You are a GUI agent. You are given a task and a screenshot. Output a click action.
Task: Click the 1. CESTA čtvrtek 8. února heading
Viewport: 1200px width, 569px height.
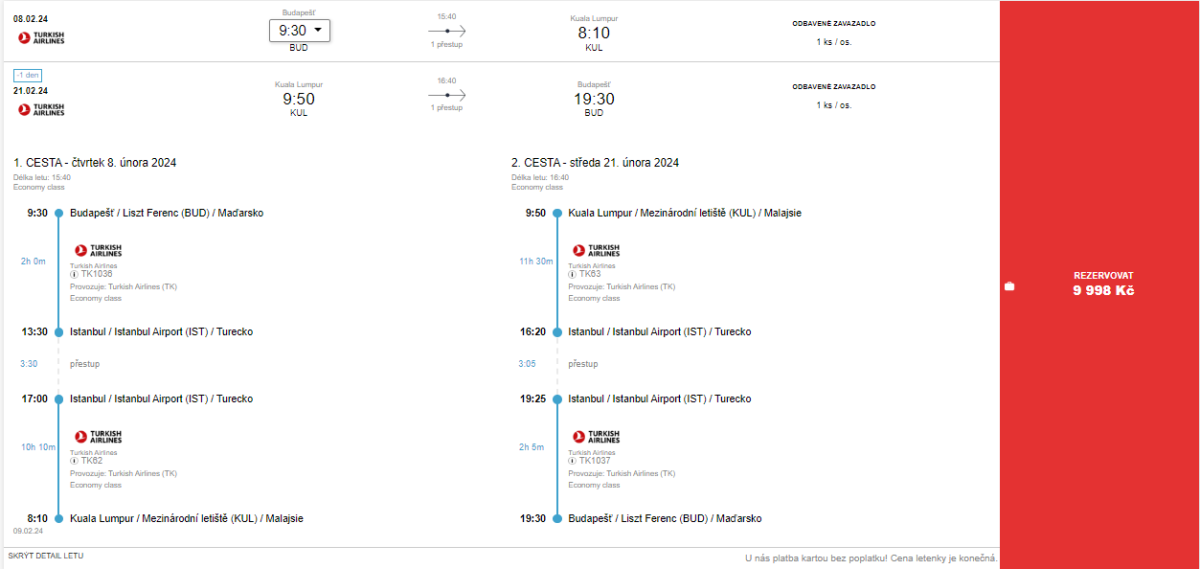click(95, 163)
